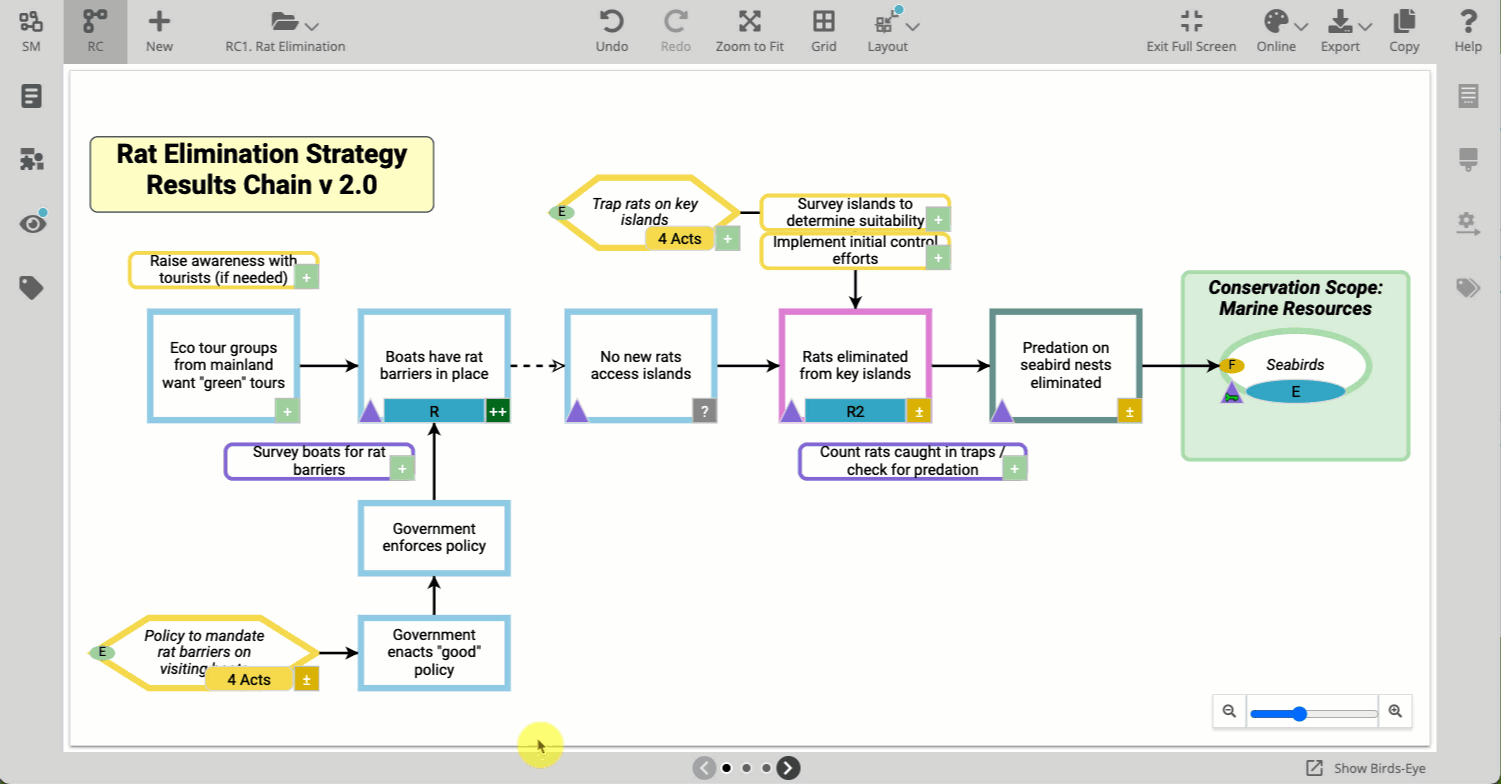Toggle the eye visibility icon in sidebar

32,223
